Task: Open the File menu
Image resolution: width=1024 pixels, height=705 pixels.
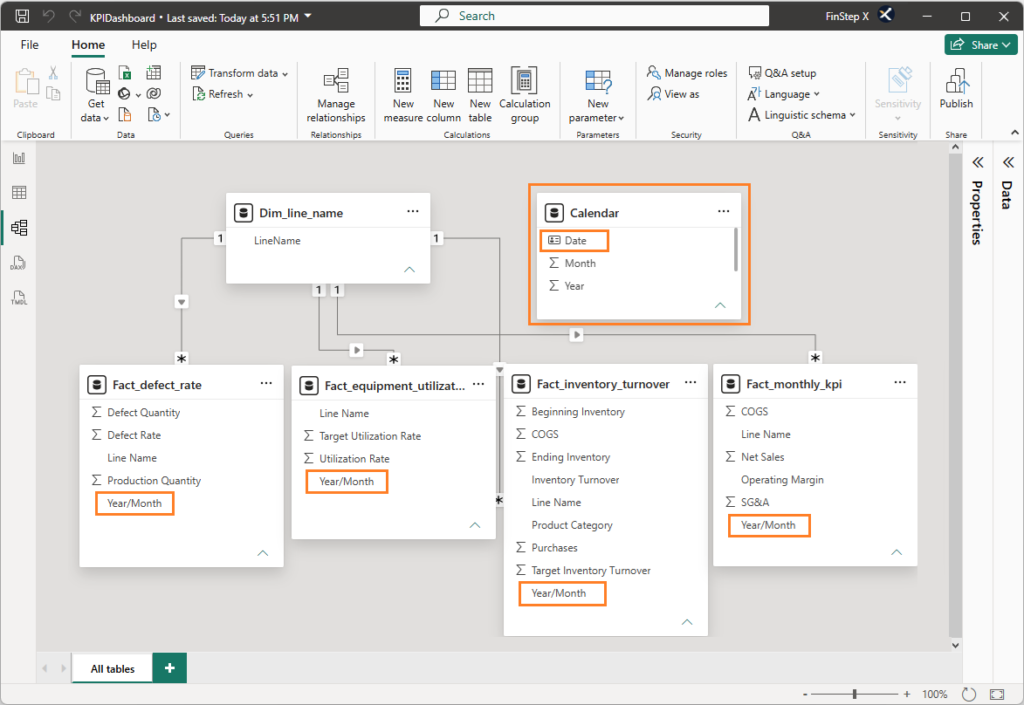Action: click(x=29, y=44)
